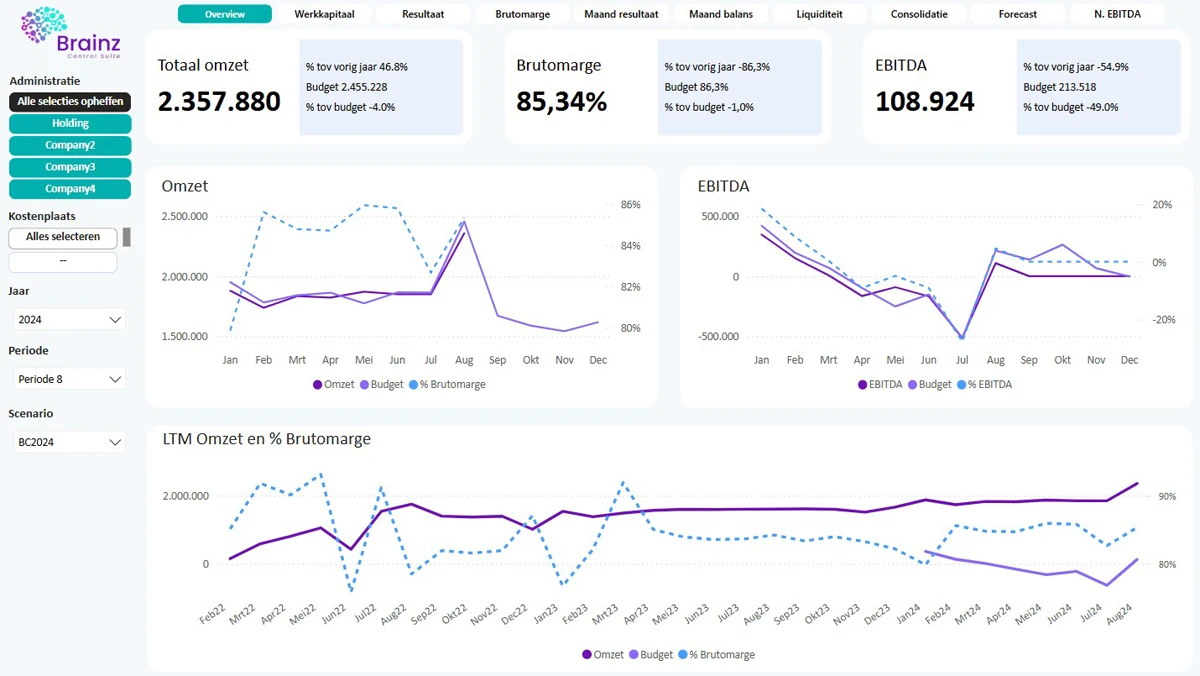Open the Werkkapitaal tab
This screenshot has width=1200, height=676.
pos(331,14)
